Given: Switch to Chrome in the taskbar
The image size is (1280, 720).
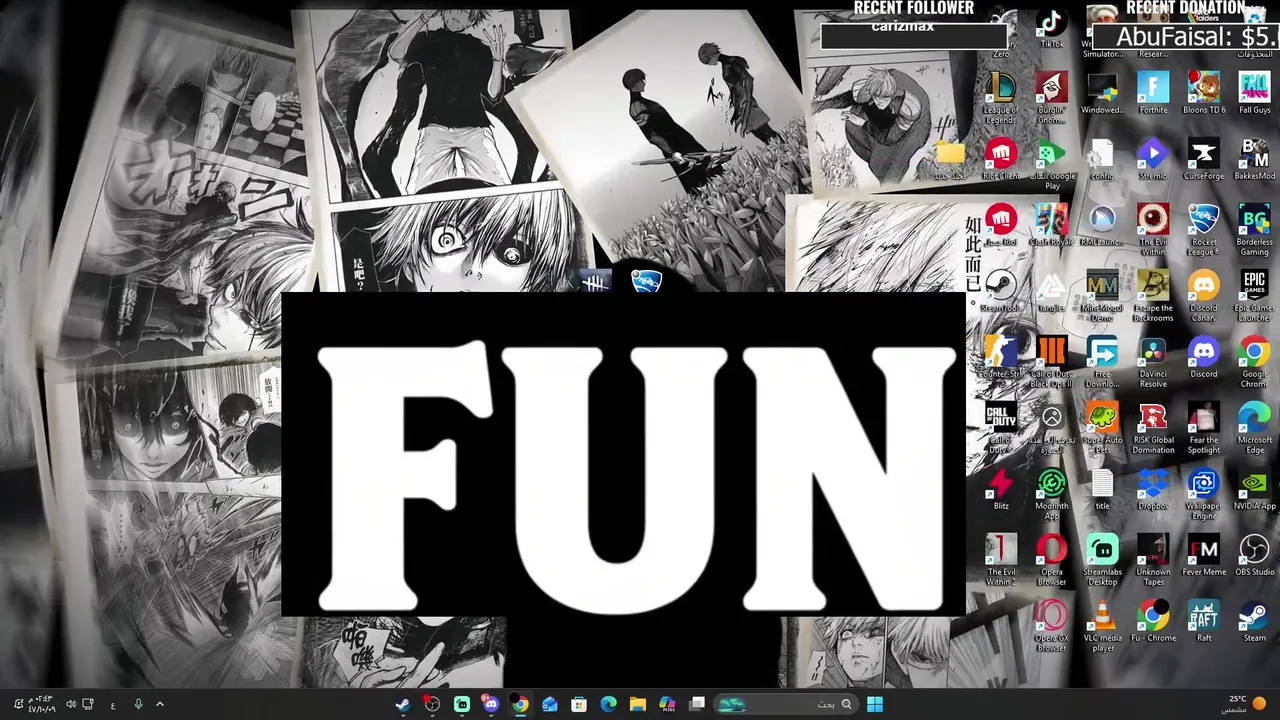Looking at the screenshot, I should (x=520, y=704).
